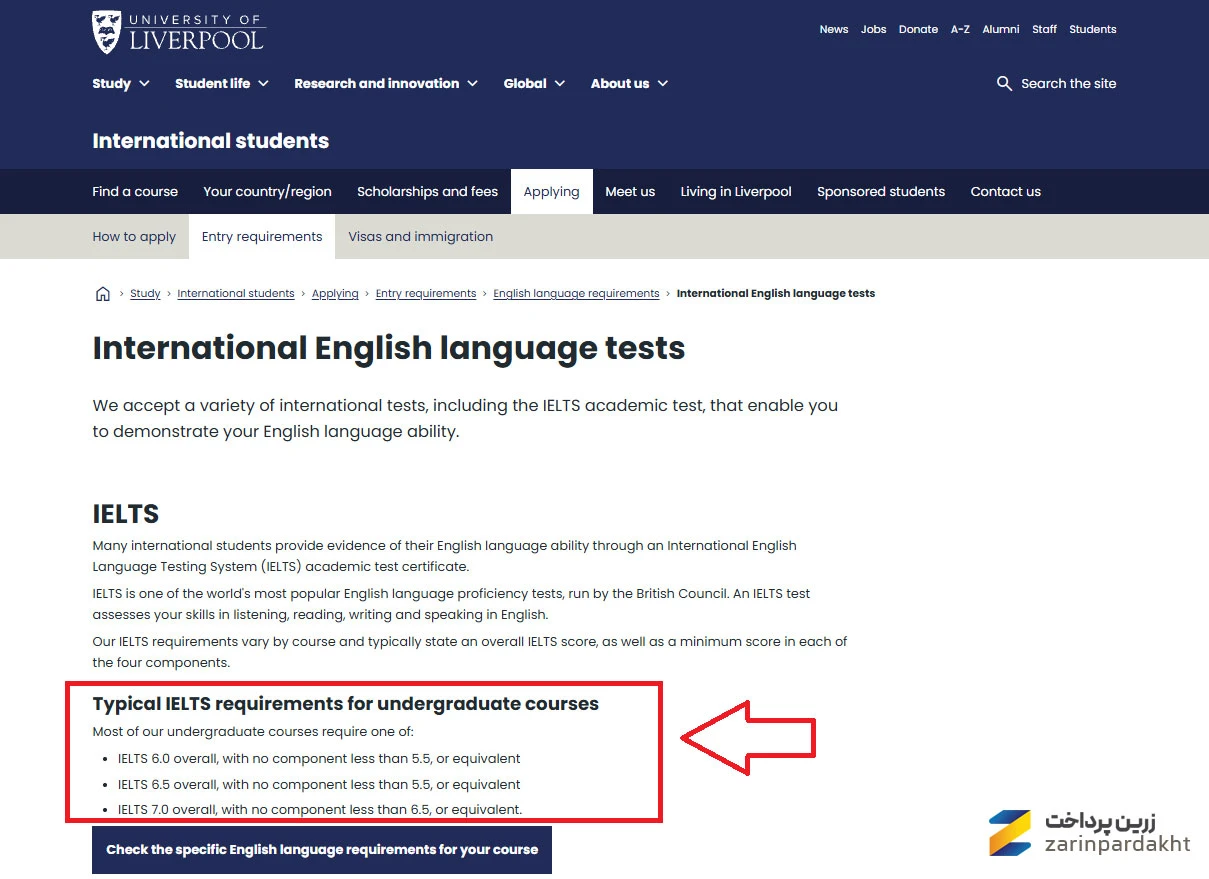Select the Find a course tab

click(135, 191)
